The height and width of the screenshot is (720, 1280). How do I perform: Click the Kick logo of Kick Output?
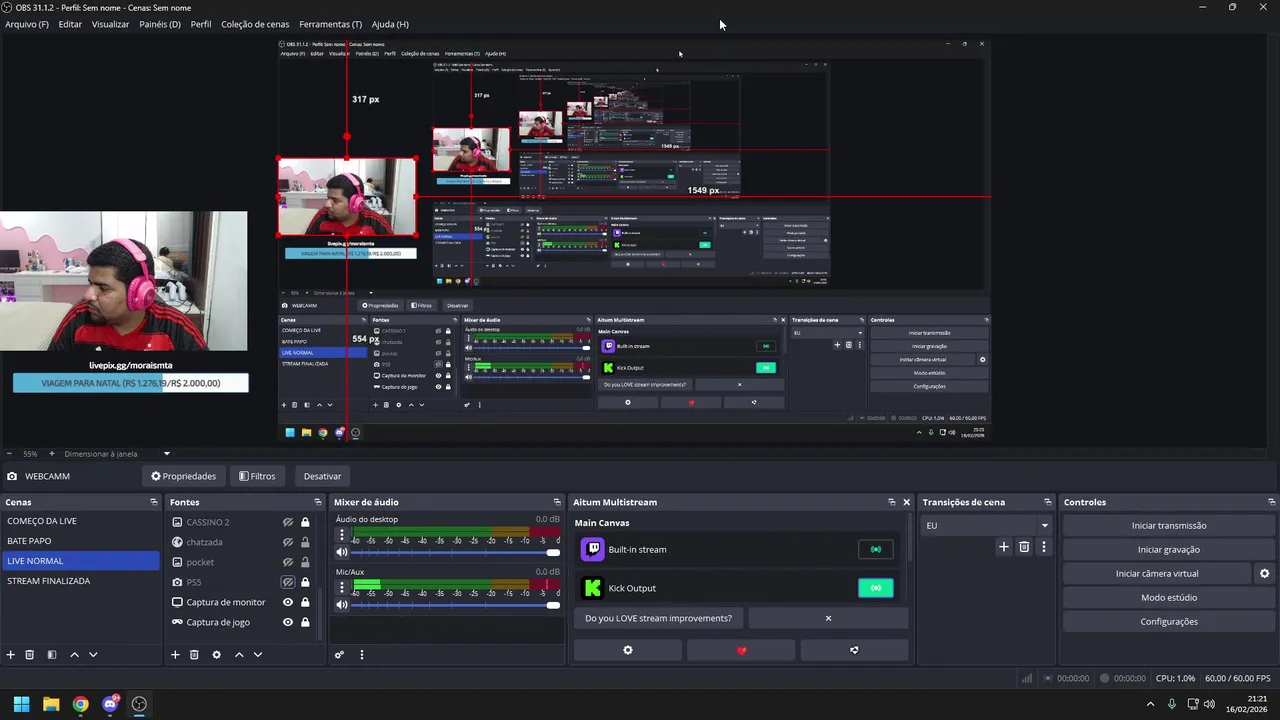pos(593,588)
